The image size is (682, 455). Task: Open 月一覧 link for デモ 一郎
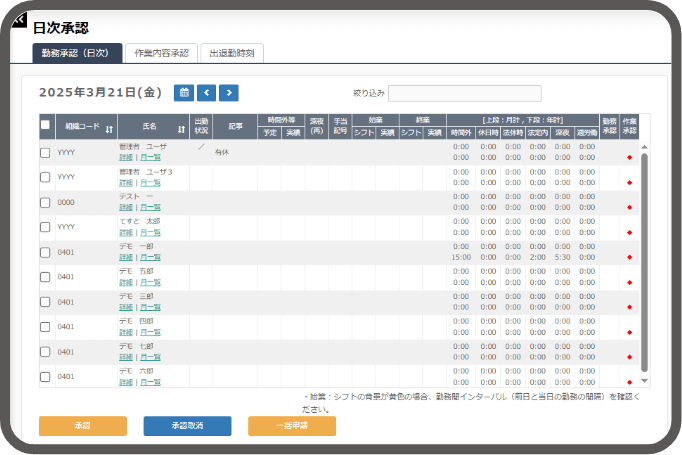tap(150, 258)
